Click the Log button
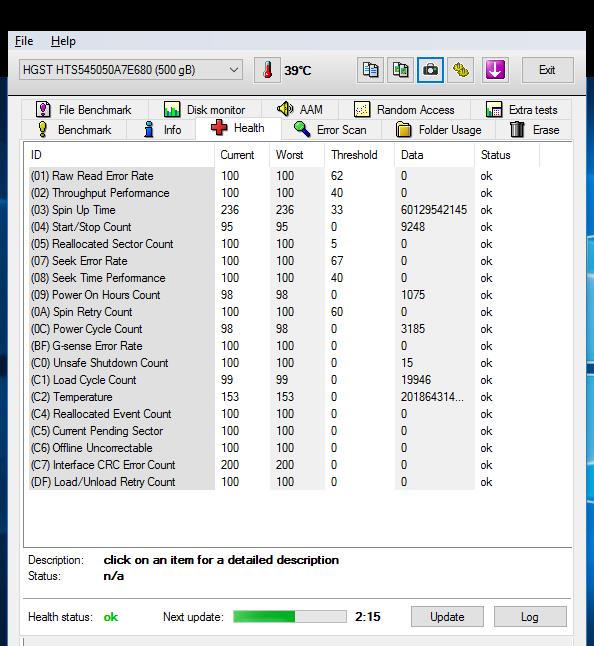 coord(530,617)
